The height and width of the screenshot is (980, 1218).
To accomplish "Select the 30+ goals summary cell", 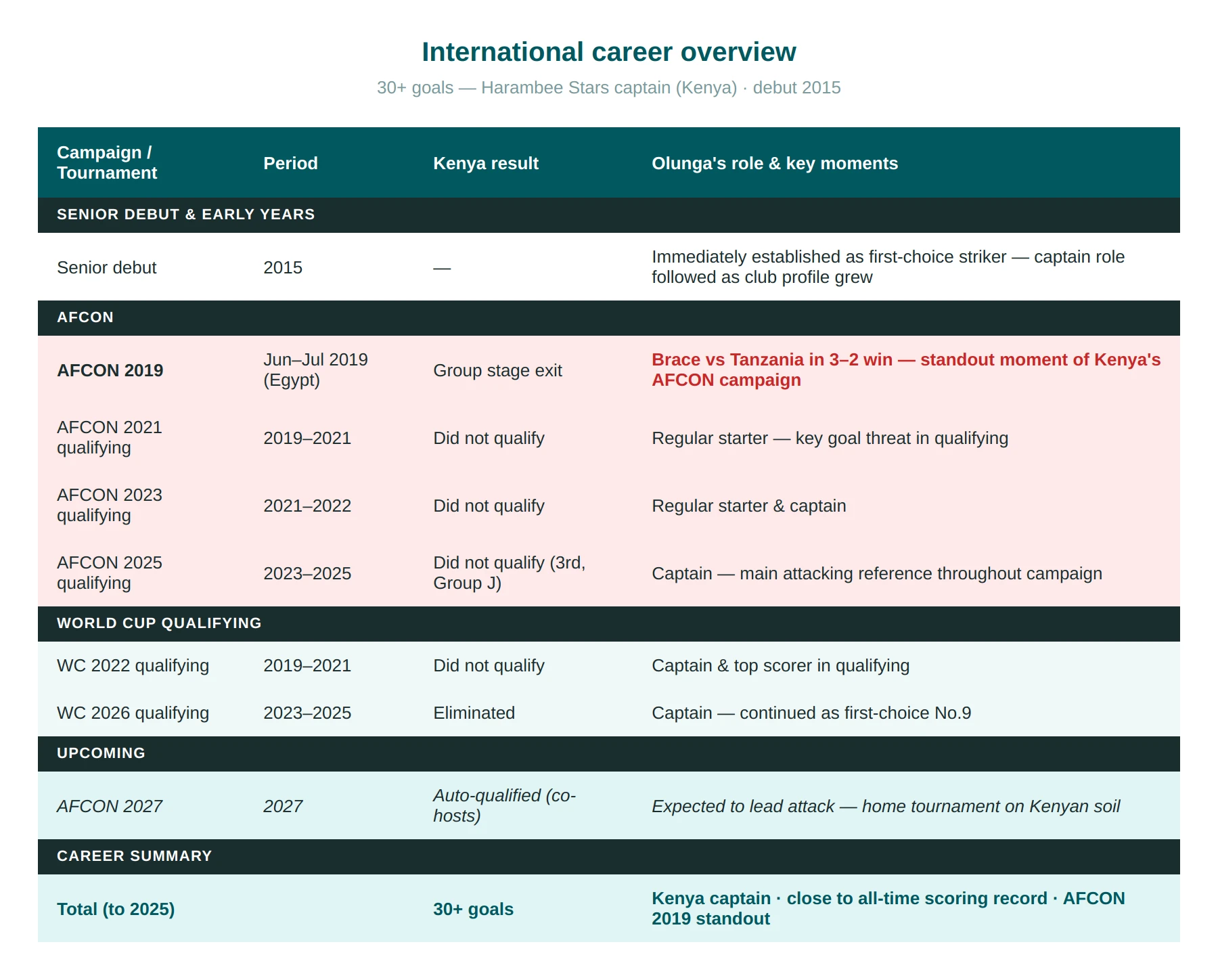I will tap(473, 909).
